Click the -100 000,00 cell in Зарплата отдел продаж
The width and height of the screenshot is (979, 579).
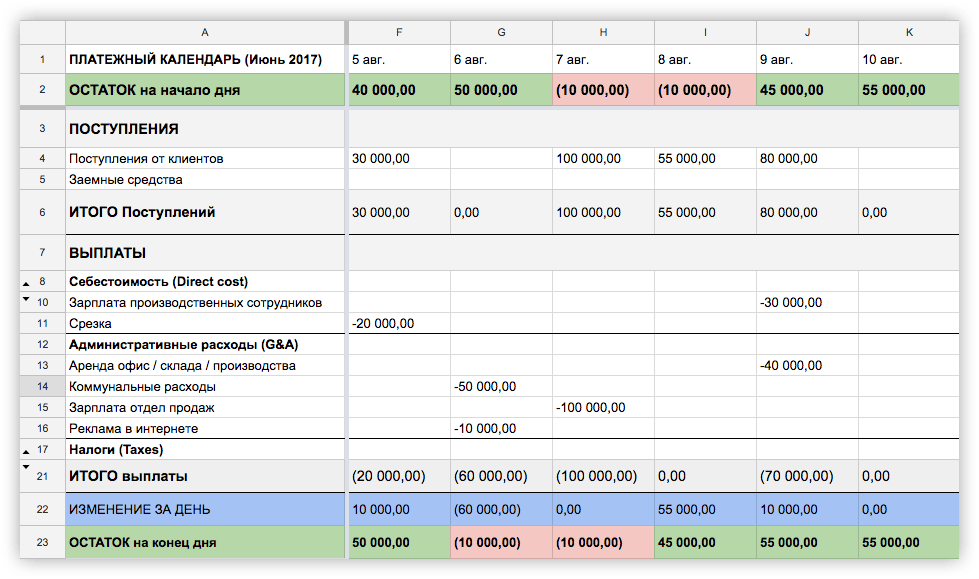[603, 408]
